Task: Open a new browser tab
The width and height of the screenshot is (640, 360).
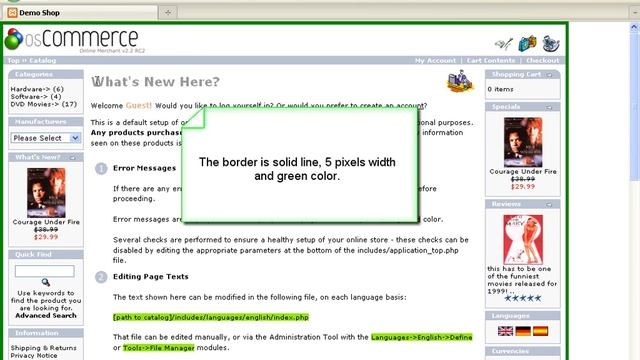Action: coord(168,13)
